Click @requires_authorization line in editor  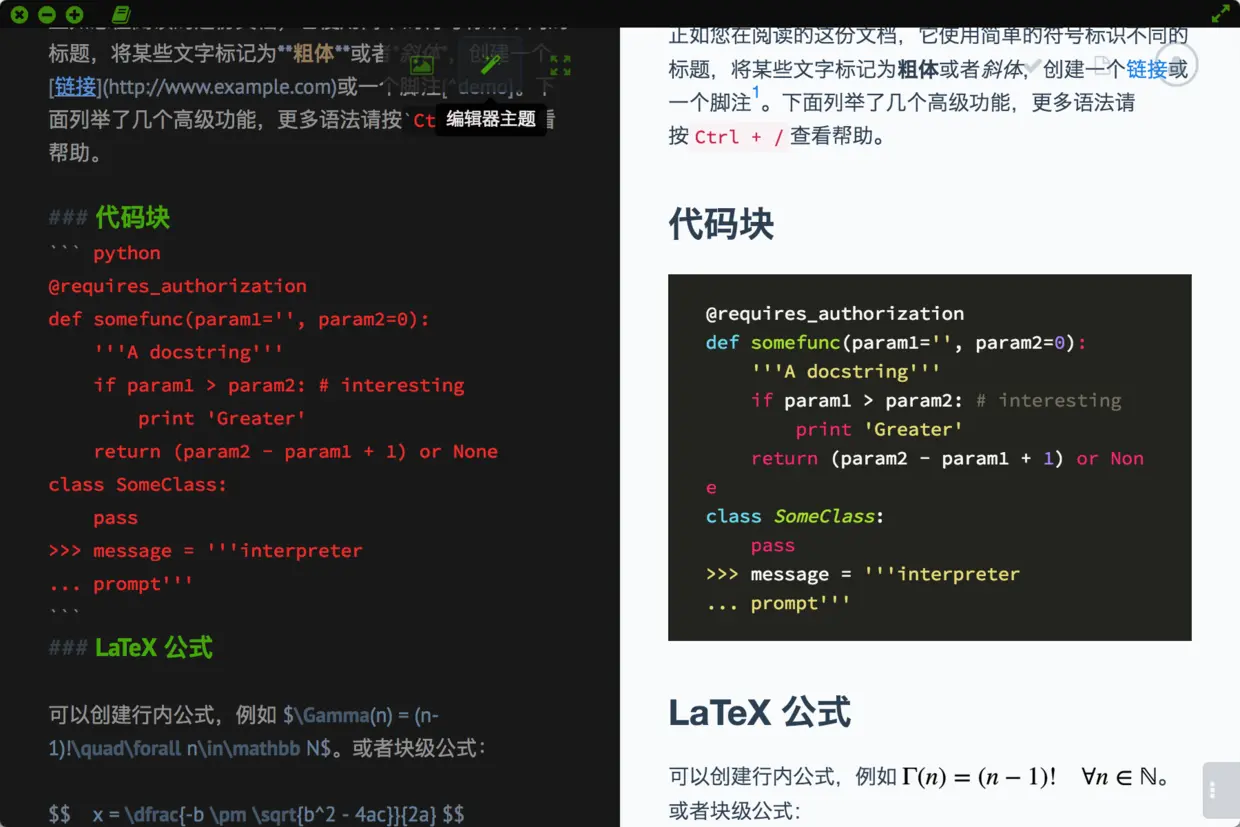tap(177, 286)
